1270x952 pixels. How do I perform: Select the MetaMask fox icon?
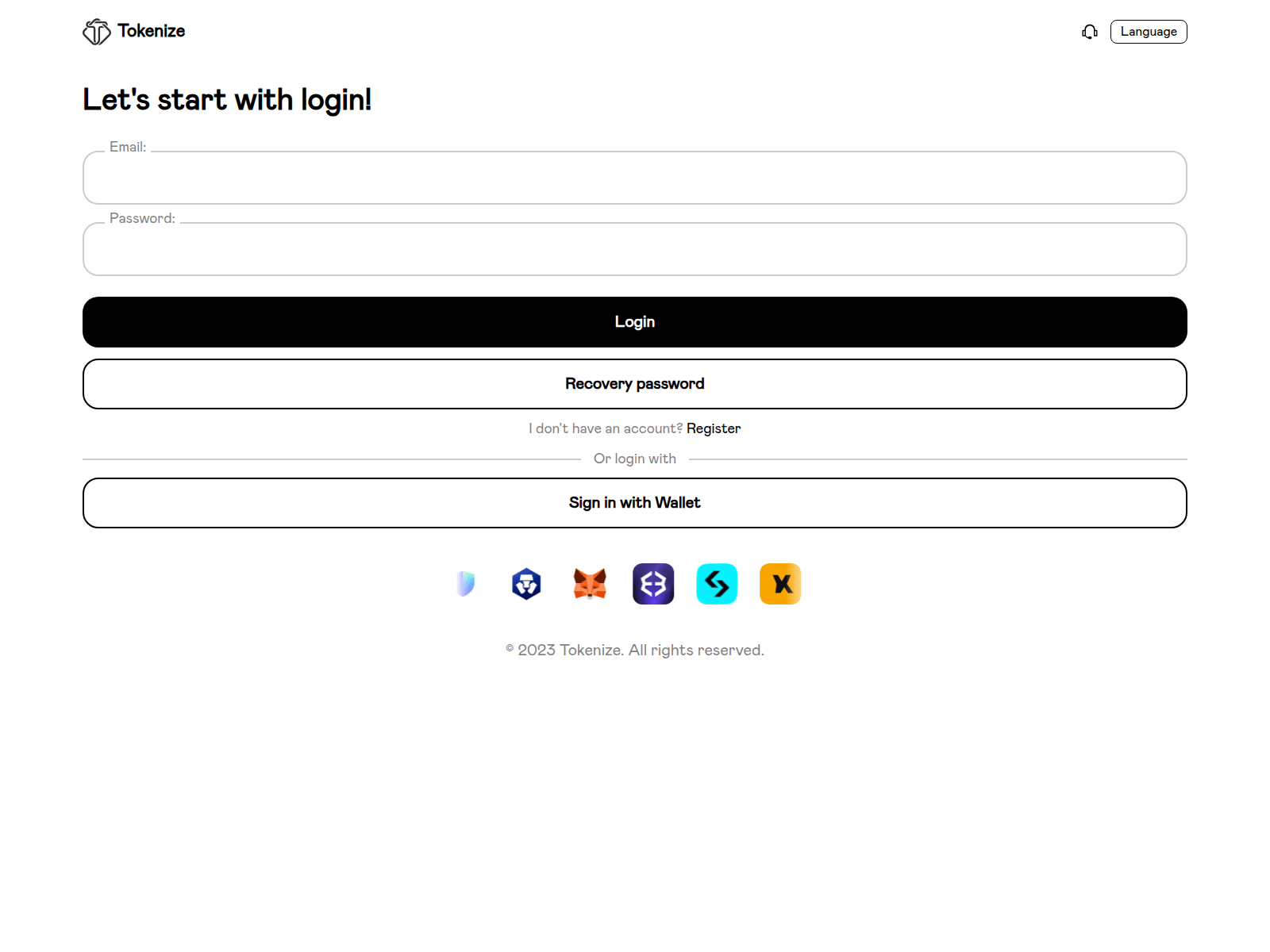[x=590, y=584]
